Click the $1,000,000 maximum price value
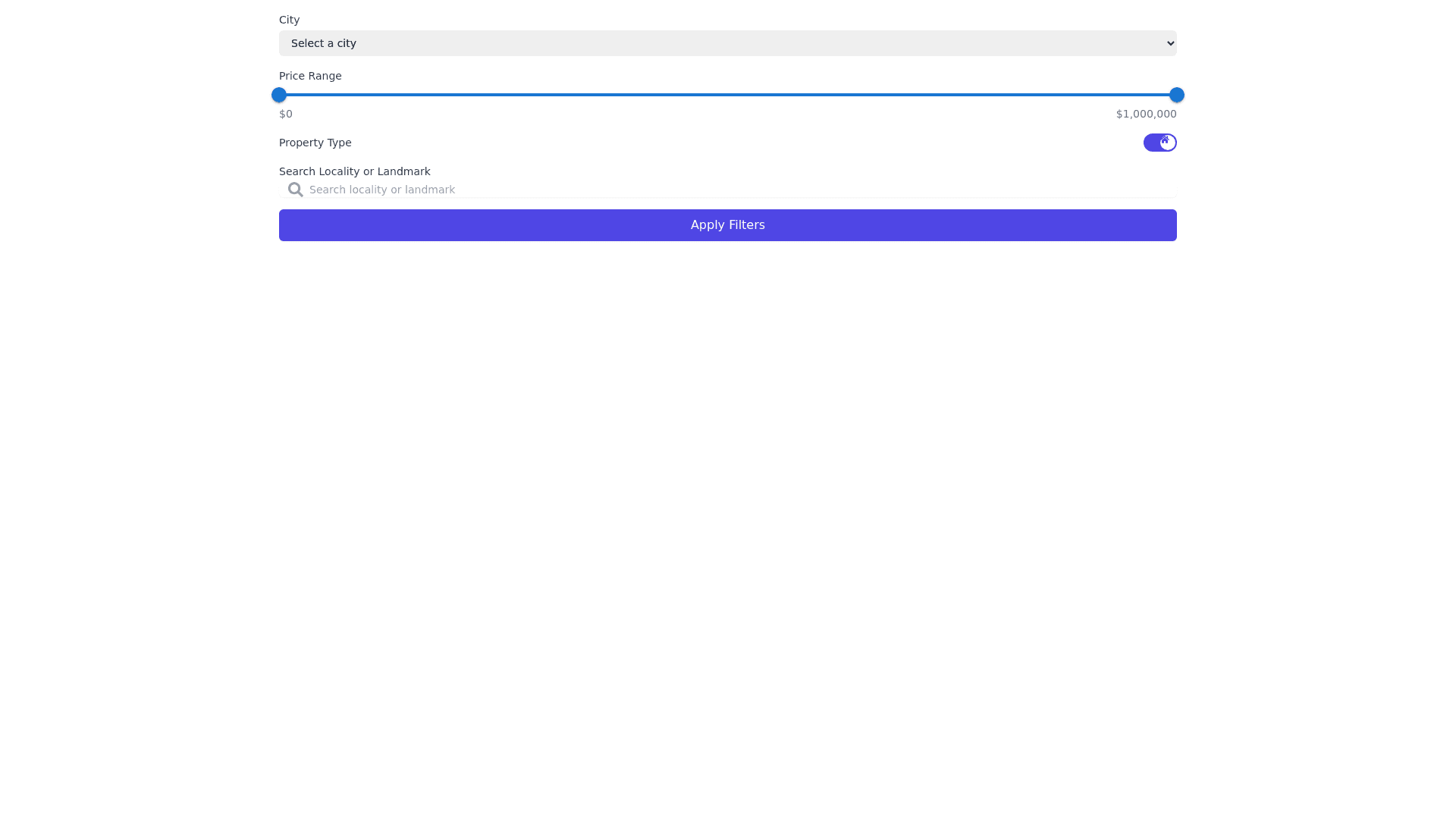The image size is (1456, 819). [x=1146, y=114]
